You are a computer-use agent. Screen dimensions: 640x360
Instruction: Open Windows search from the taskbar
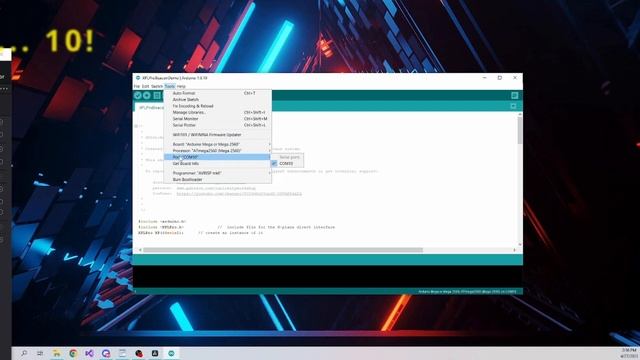click(x=24, y=353)
